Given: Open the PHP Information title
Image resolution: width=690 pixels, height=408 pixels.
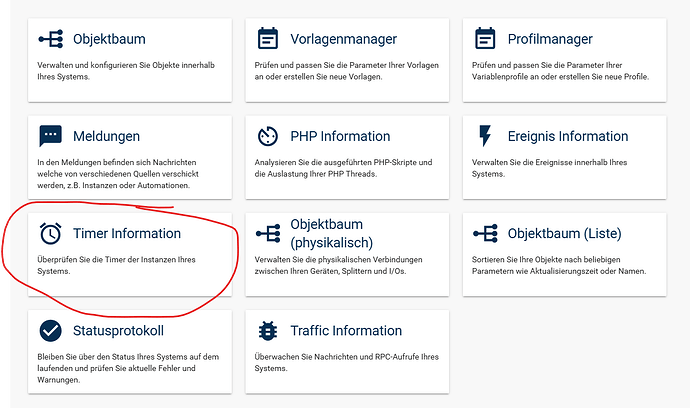Looking at the screenshot, I should coord(340,136).
